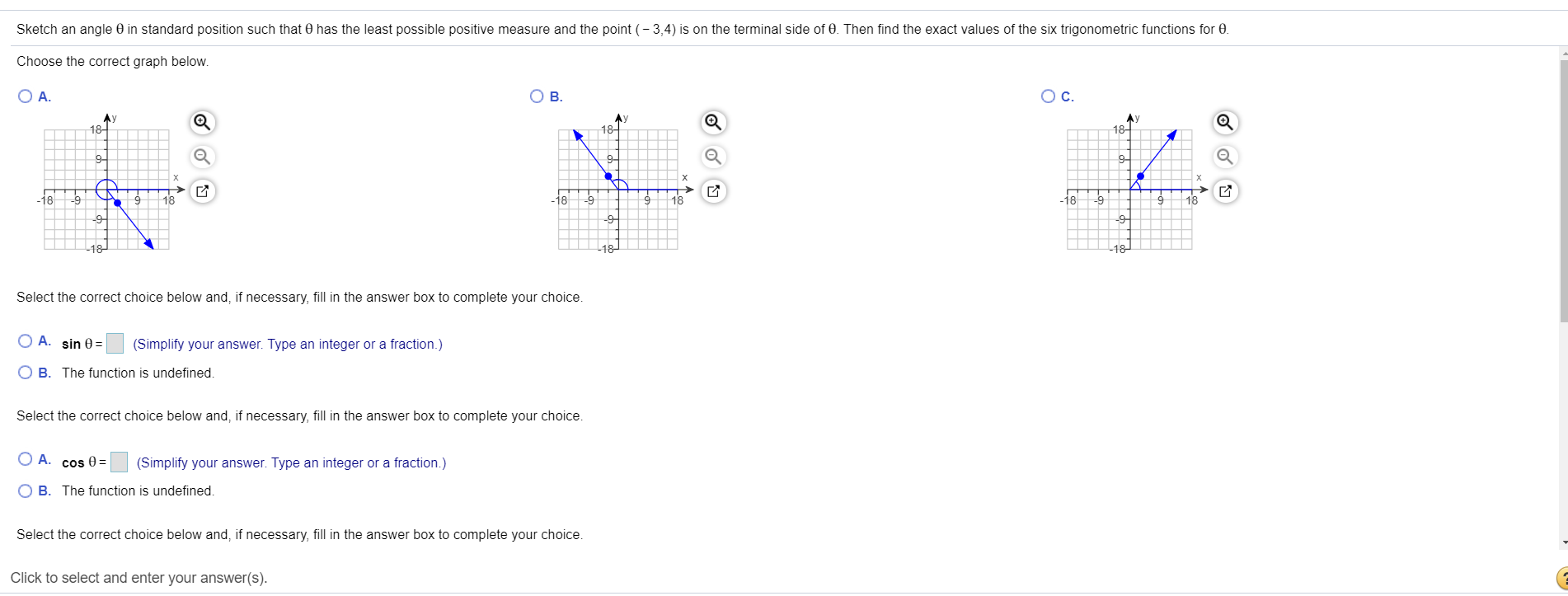
Task: Click the top magnifier zoom icon beside graph A
Action: [x=200, y=122]
